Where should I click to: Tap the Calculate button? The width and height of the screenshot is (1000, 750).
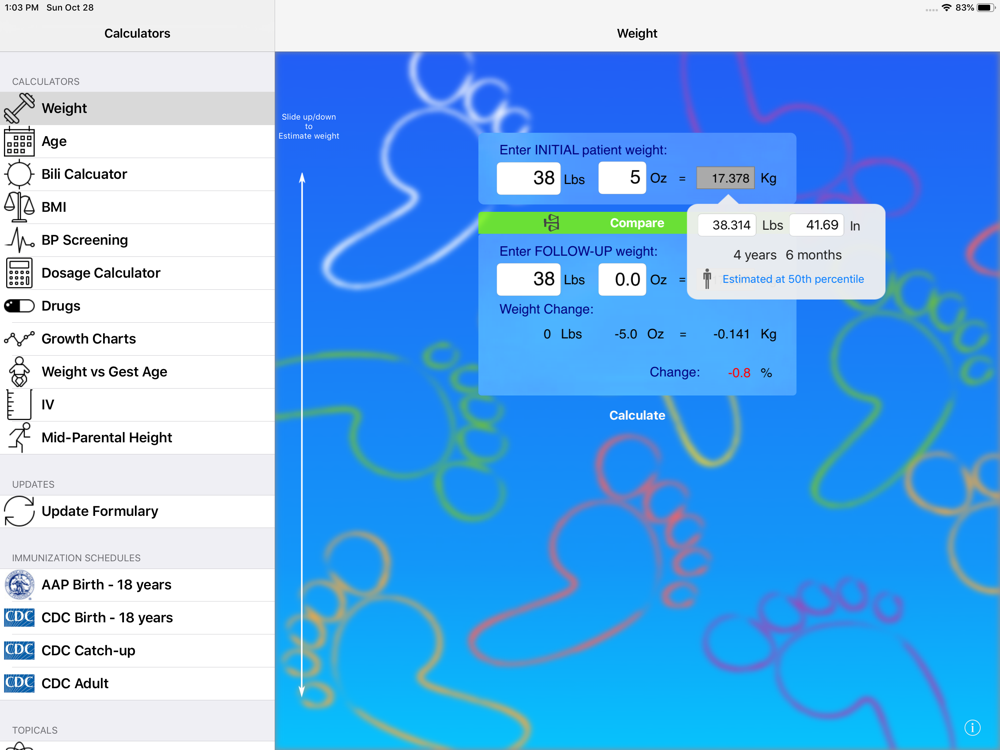(x=636, y=415)
